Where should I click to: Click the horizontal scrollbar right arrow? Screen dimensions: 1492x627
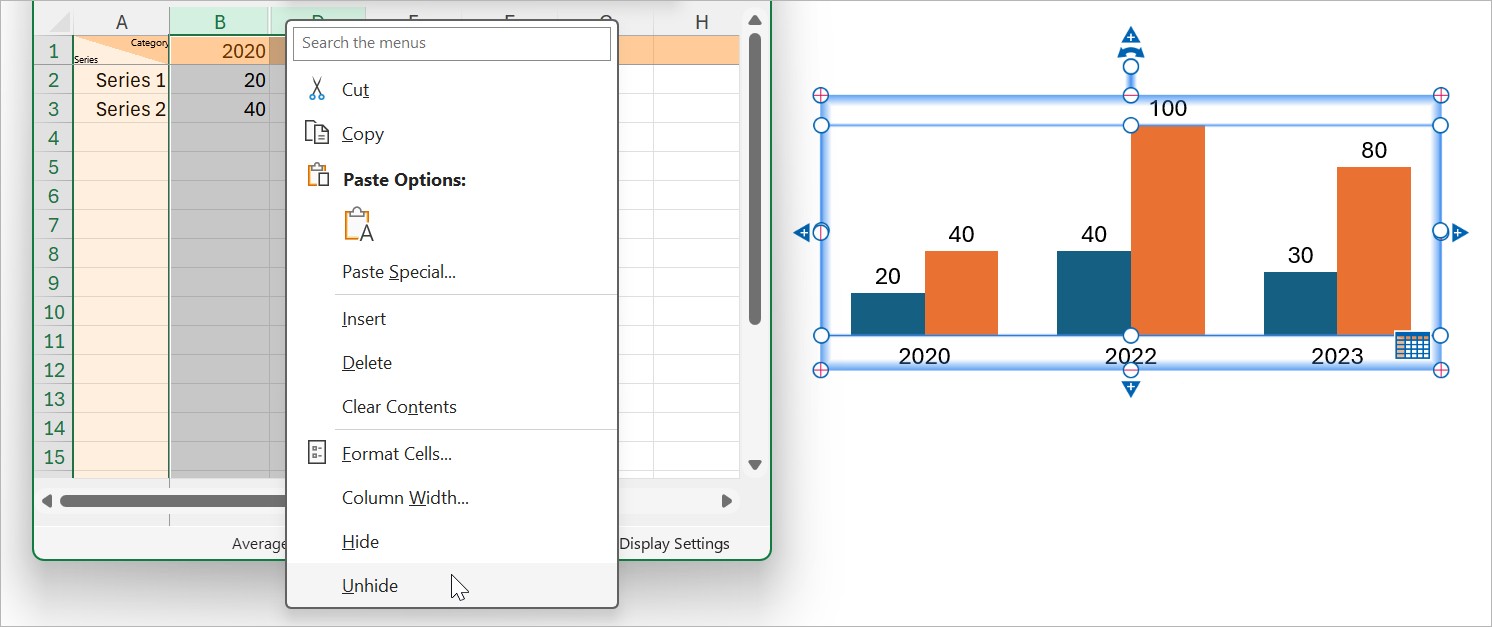[727, 501]
